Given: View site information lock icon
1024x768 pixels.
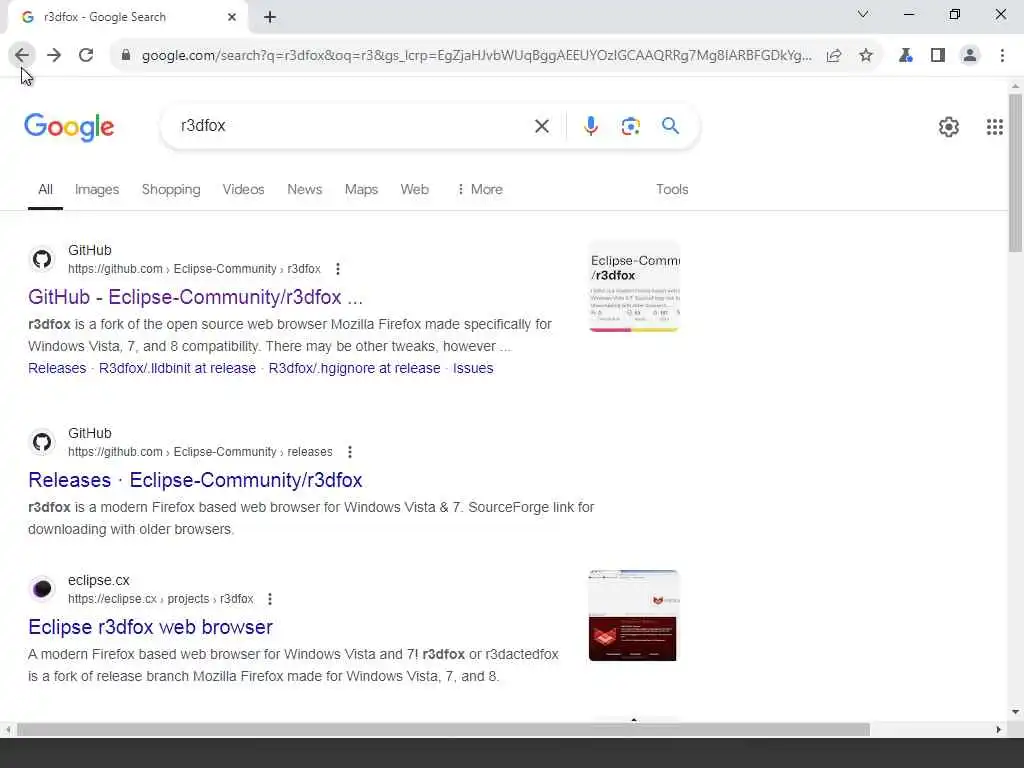Looking at the screenshot, I should click(126, 56).
